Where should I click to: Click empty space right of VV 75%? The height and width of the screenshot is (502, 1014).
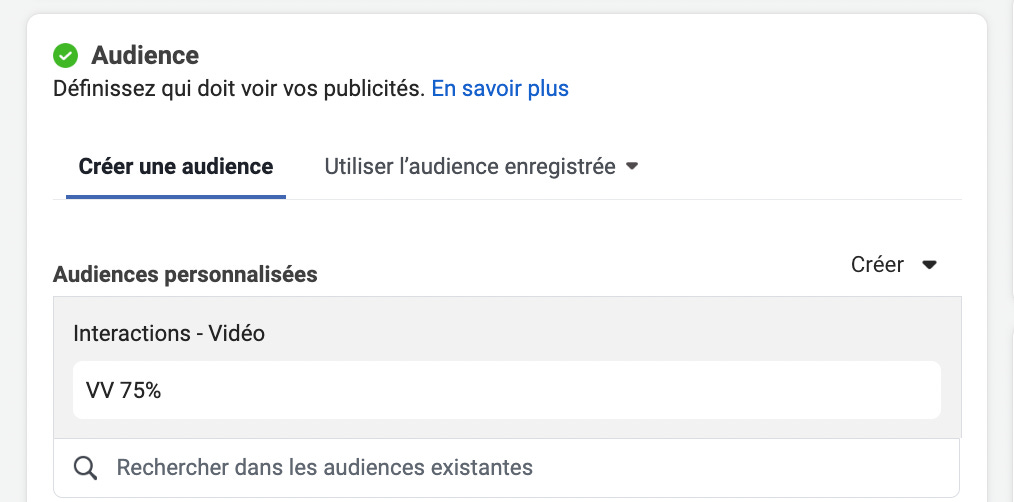click(x=550, y=390)
